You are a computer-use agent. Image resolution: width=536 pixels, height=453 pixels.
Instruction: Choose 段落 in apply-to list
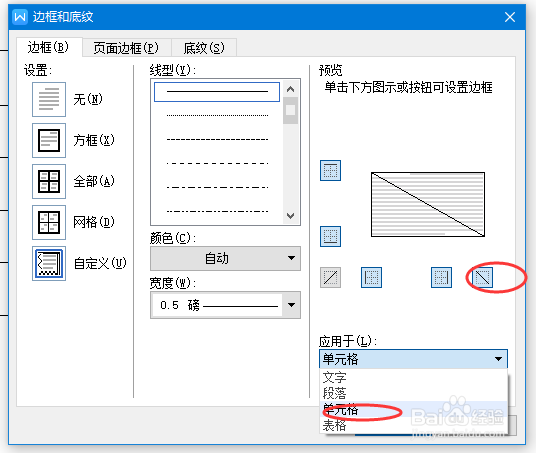pos(413,393)
